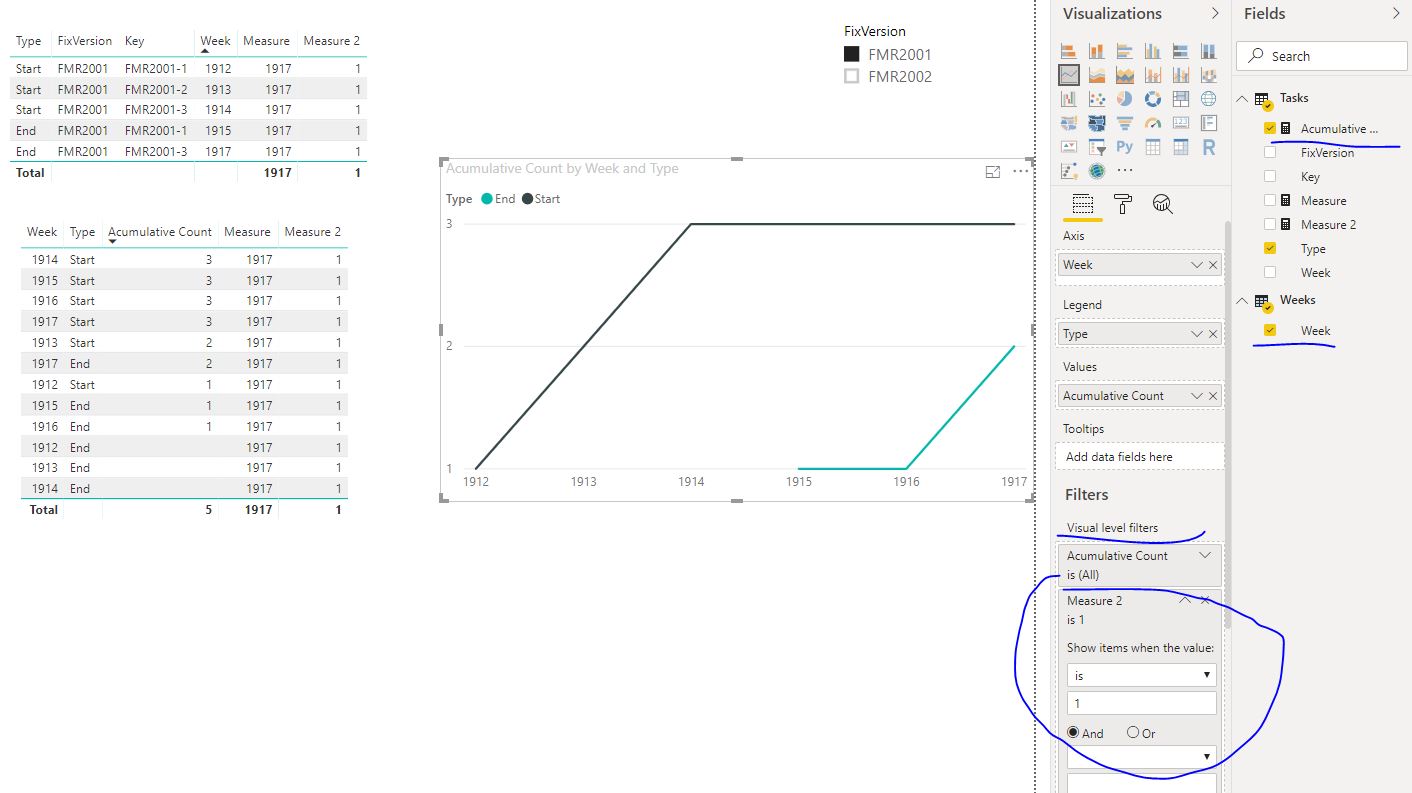The height and width of the screenshot is (793, 1412).
Task: Collapse the Tasks table in Fields
Action: (x=1243, y=98)
